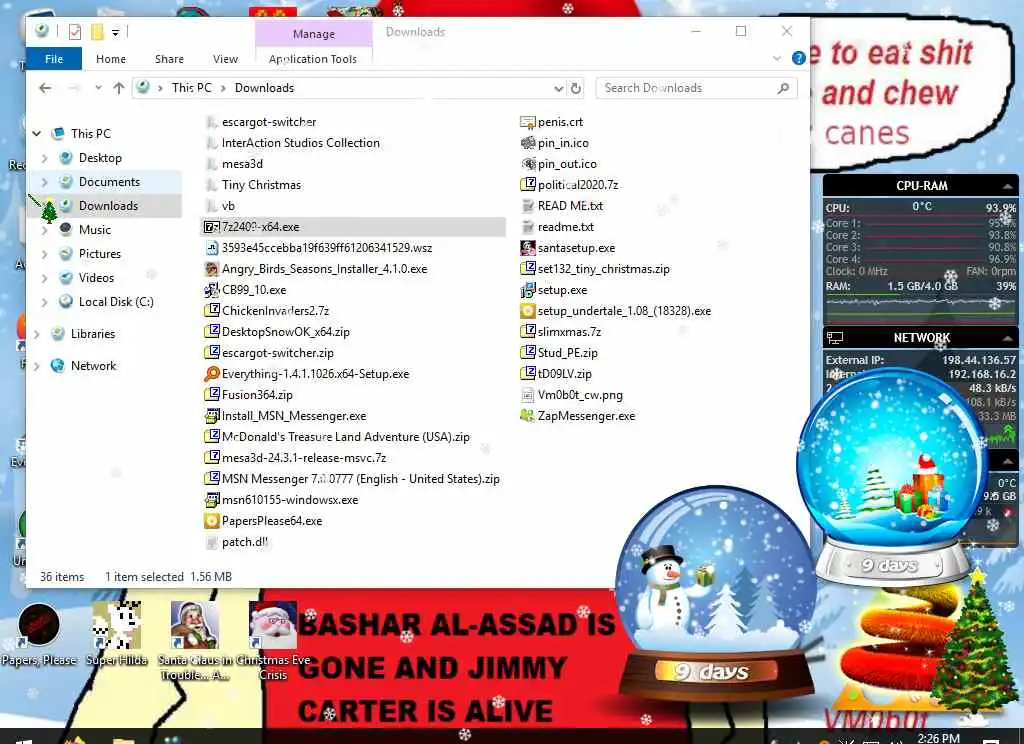This screenshot has width=1024, height=744.
Task: Expand the Local Disk (C:) node
Action: click(x=44, y=302)
